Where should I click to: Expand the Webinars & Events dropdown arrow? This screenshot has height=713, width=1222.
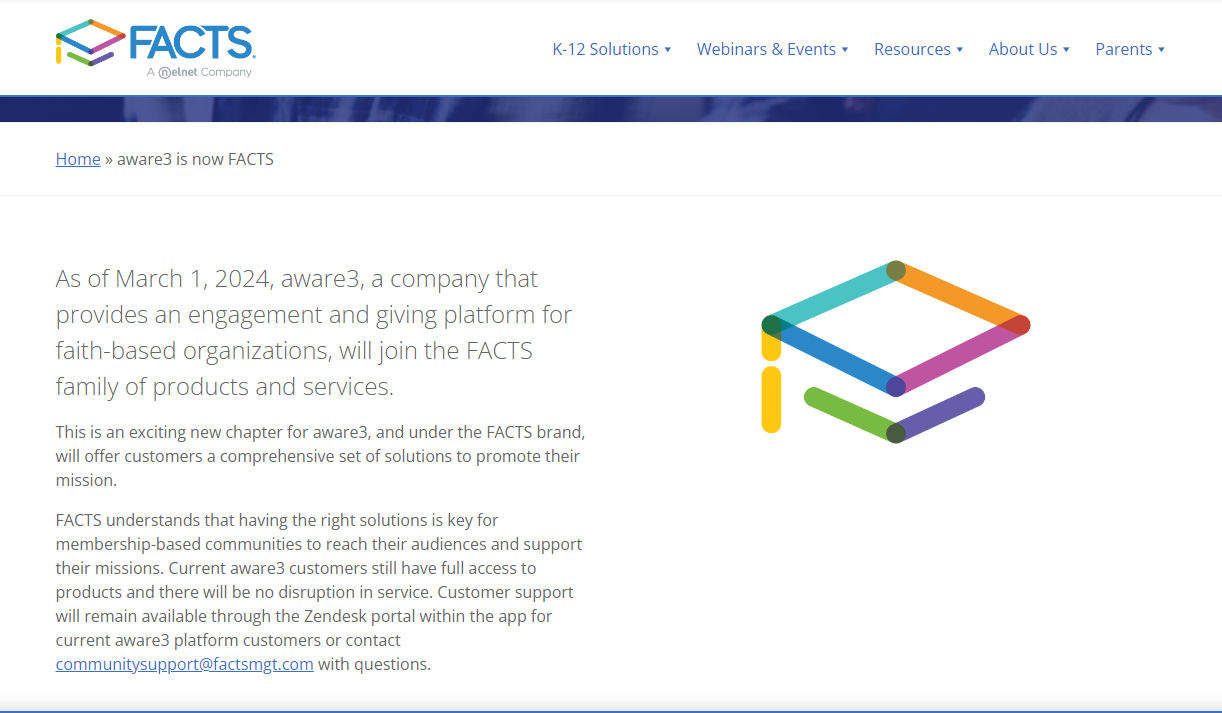coord(845,50)
